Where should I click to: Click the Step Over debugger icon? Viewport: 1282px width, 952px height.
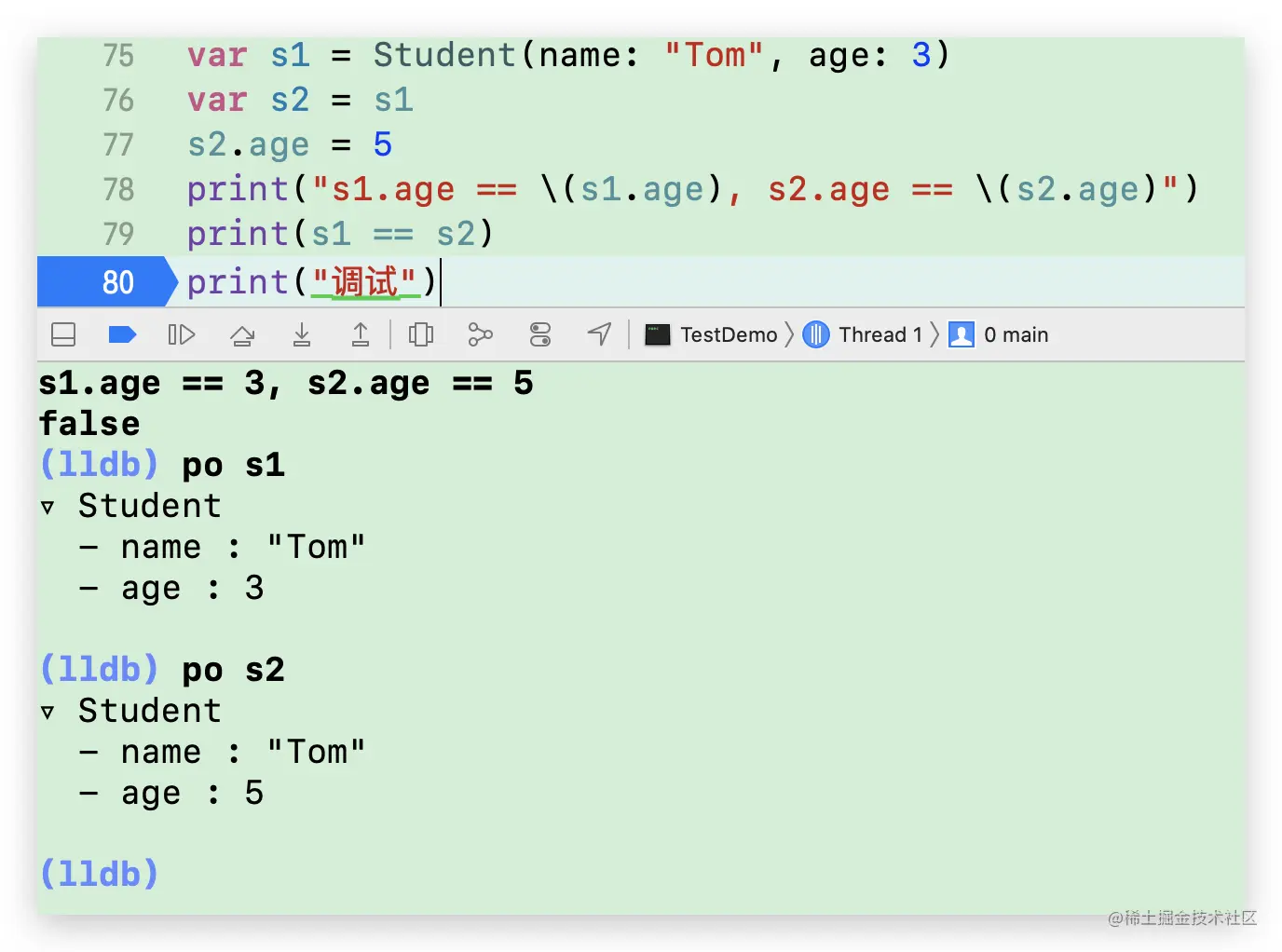[242, 334]
